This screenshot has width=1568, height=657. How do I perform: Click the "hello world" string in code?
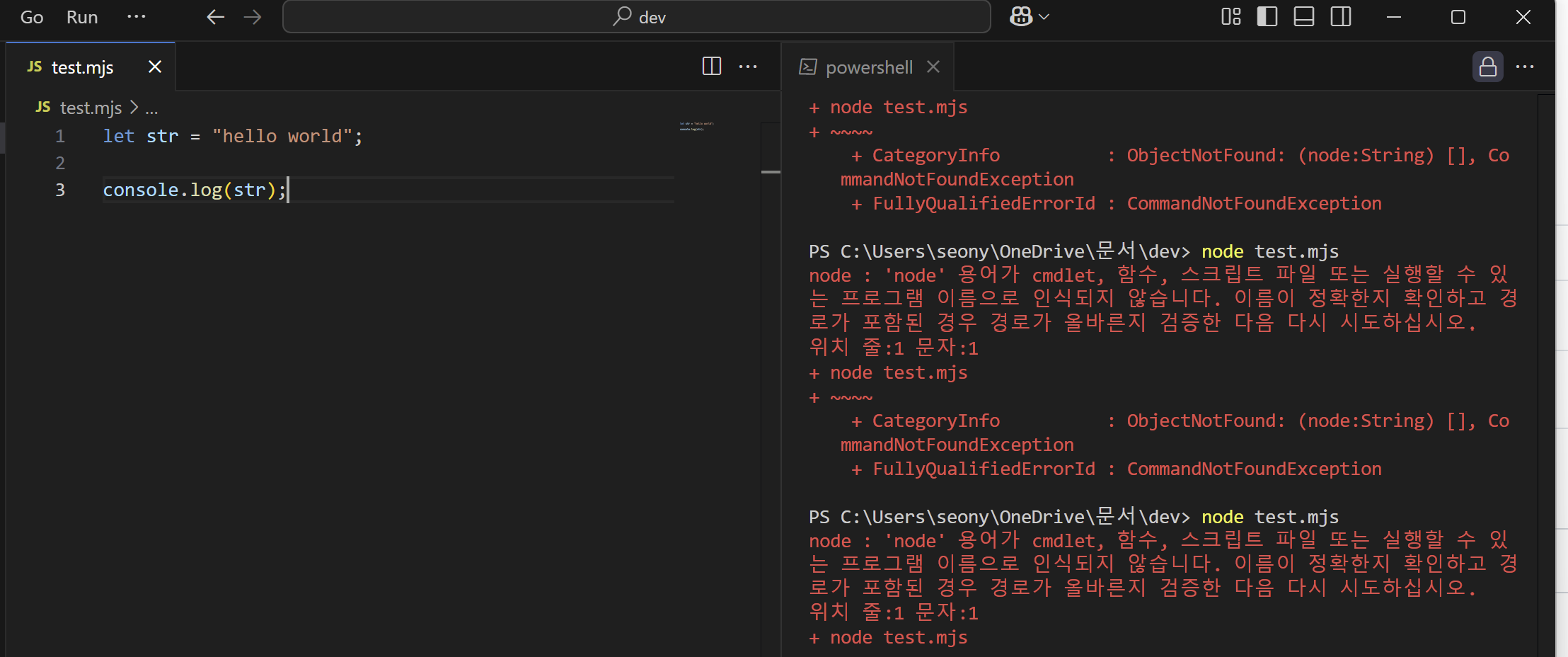pyautogui.click(x=282, y=136)
